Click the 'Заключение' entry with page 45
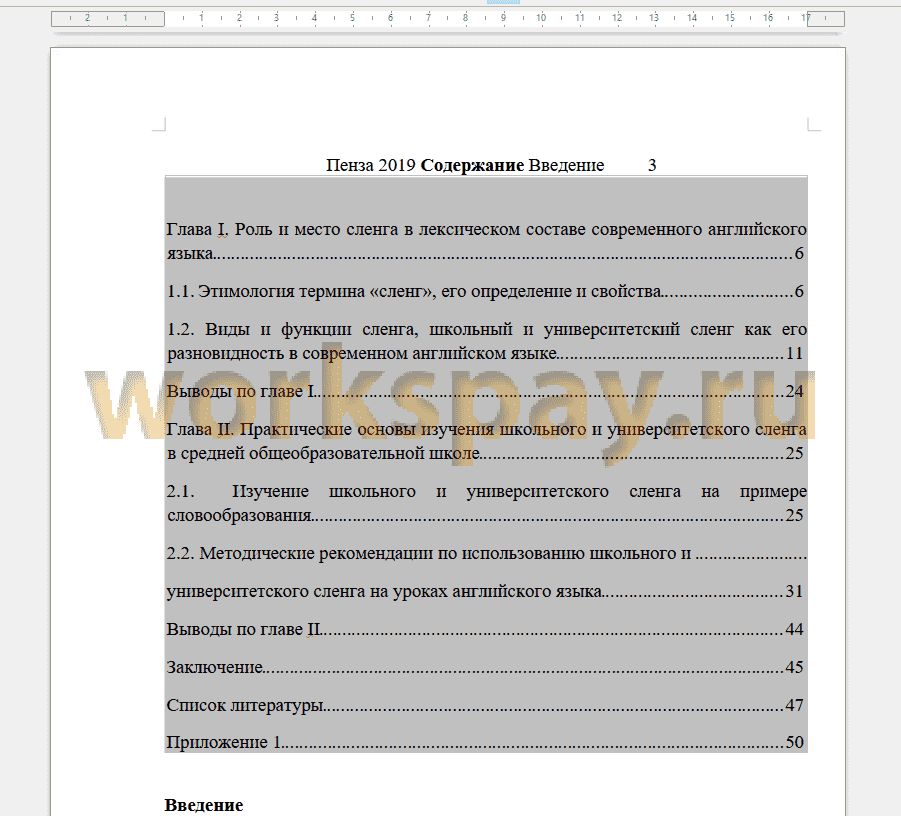 click(x=486, y=667)
